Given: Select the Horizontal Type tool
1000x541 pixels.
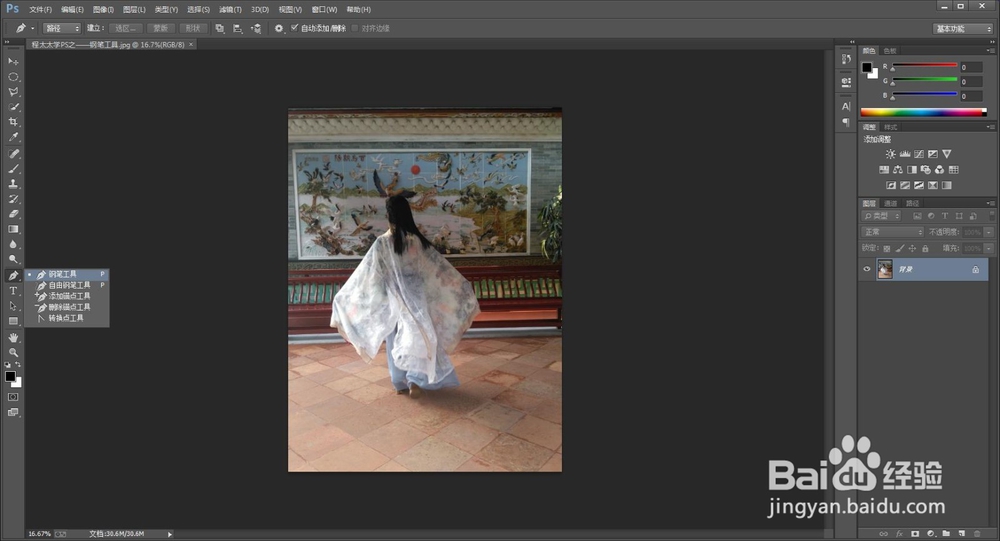Looking at the screenshot, I should [x=13, y=291].
